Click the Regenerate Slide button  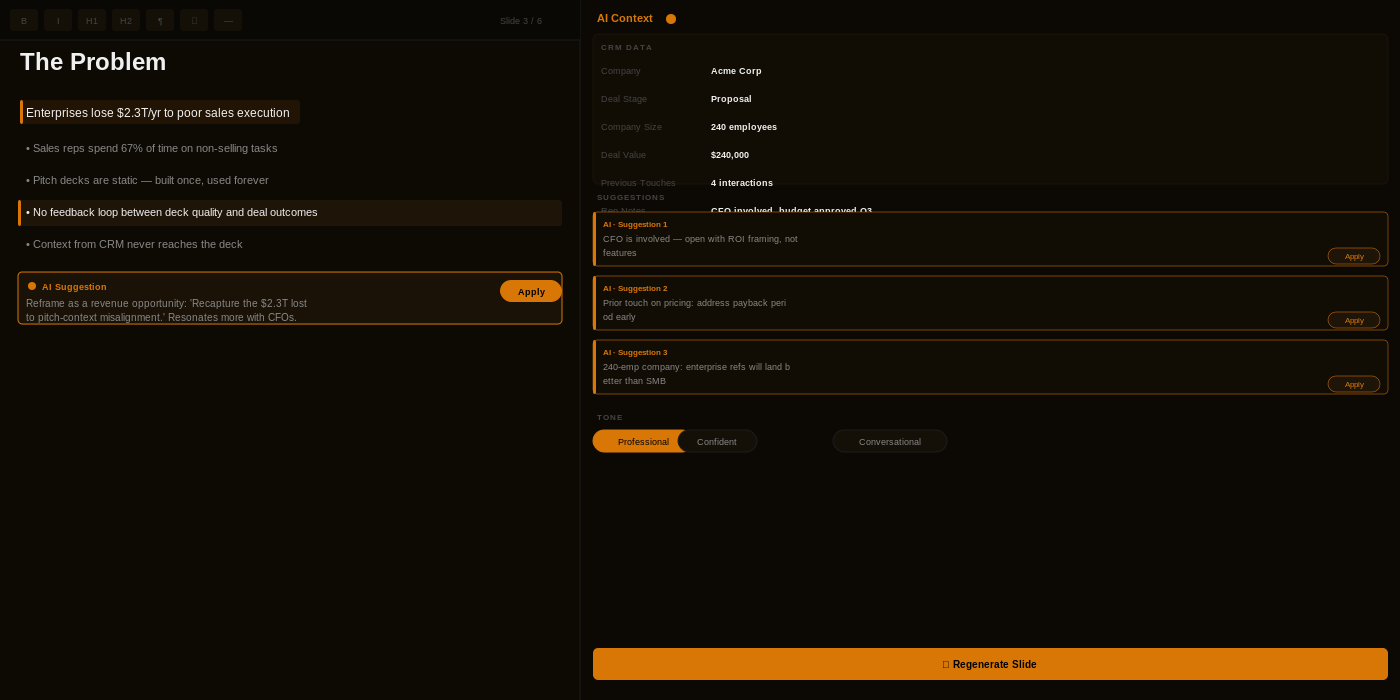coord(990,664)
